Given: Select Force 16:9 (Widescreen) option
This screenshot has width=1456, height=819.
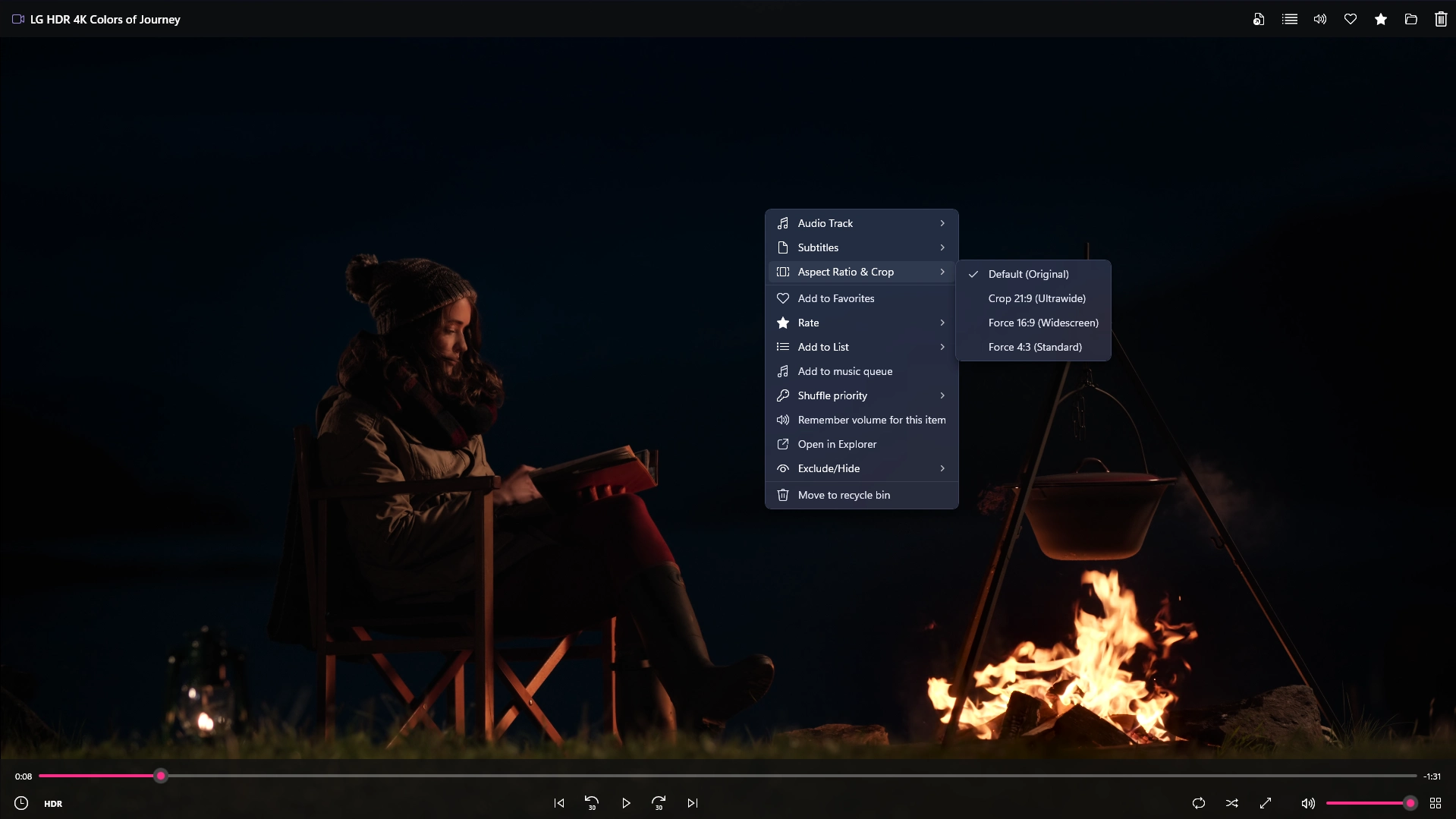Looking at the screenshot, I should (1033, 323).
